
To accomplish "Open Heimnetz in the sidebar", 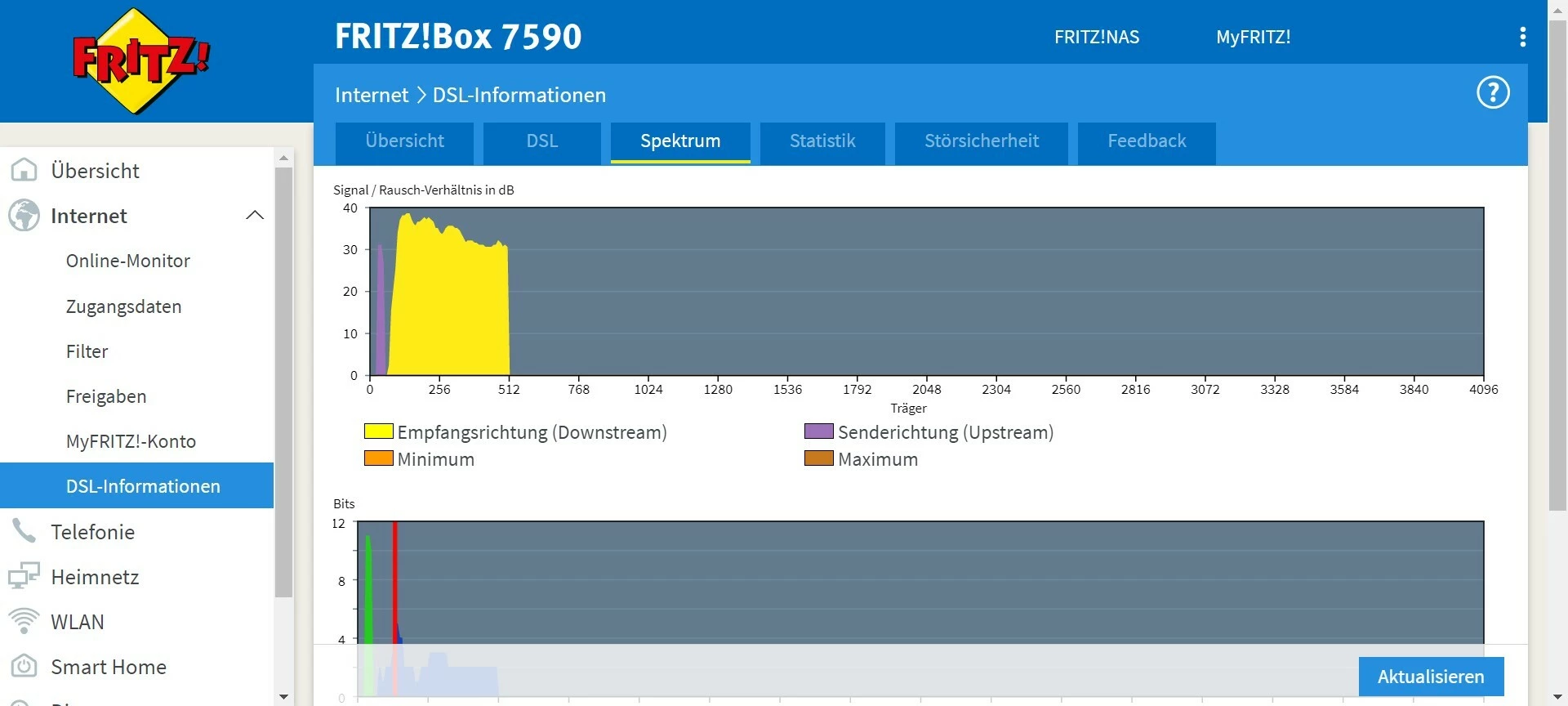I will pyautogui.click(x=95, y=577).
